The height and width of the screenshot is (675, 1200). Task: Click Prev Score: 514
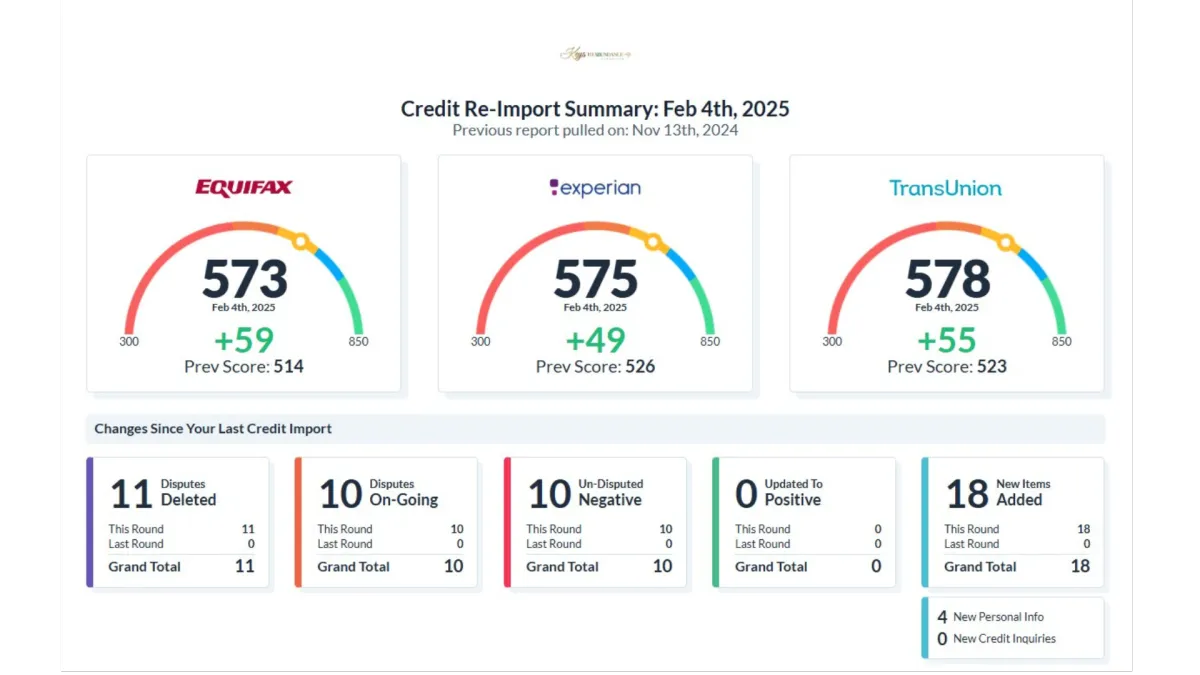point(244,366)
